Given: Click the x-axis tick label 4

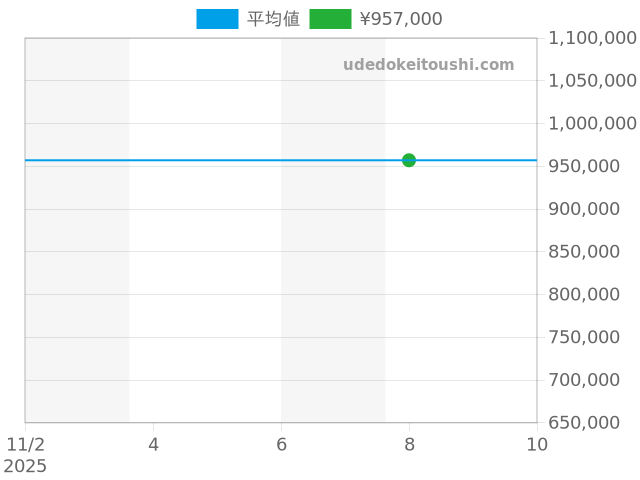Looking at the screenshot, I should click(x=153, y=444).
